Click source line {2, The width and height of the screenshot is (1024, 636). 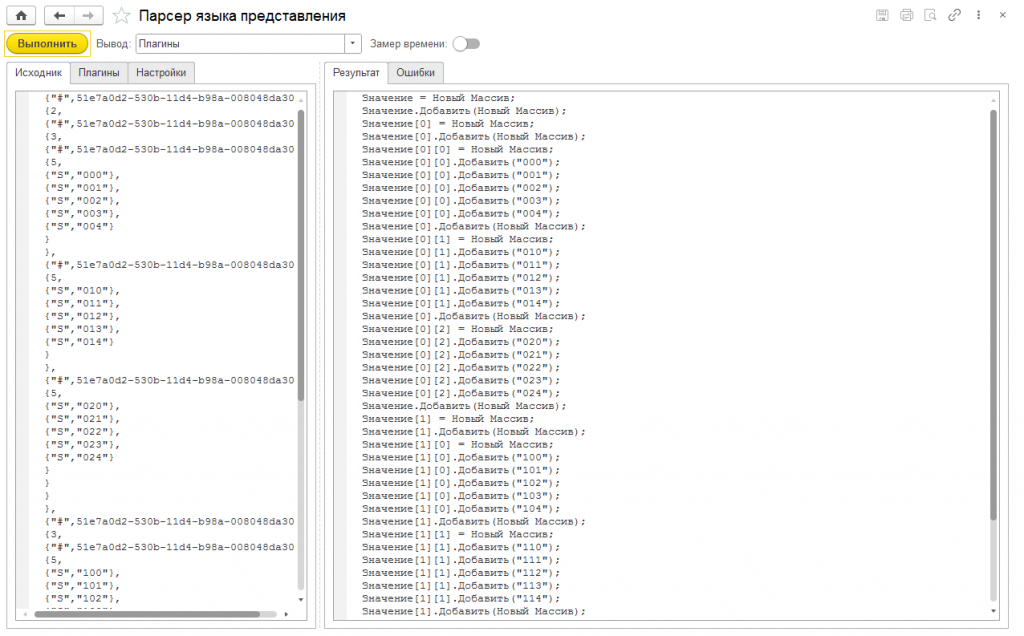pyautogui.click(x=53, y=110)
